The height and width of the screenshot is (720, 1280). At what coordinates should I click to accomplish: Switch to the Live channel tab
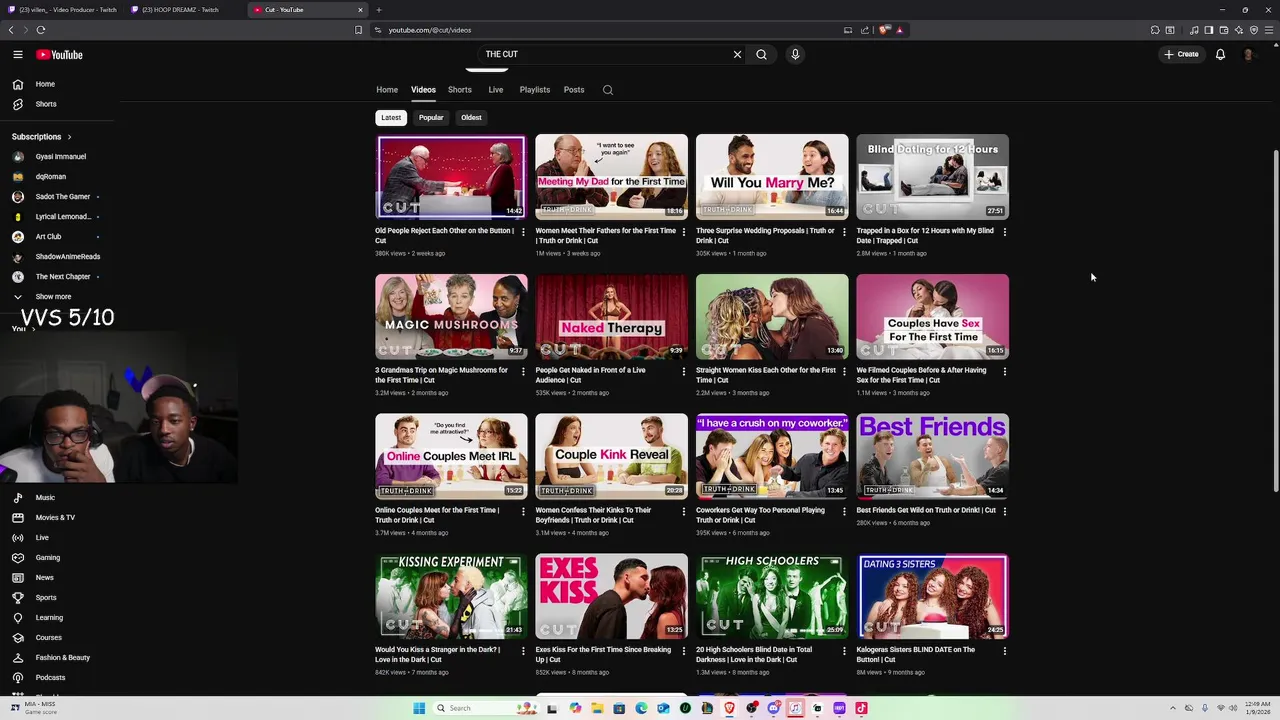coord(496,90)
